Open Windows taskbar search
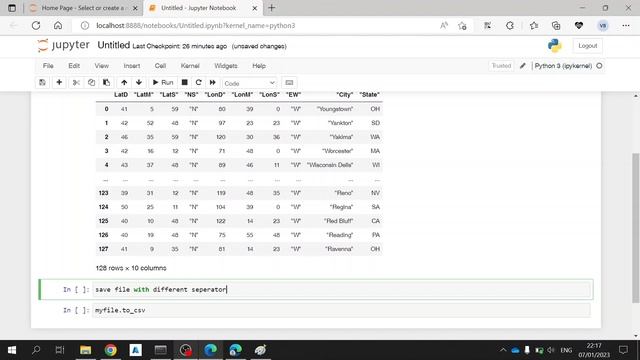This screenshot has width=640, height=360. click(x=36, y=350)
